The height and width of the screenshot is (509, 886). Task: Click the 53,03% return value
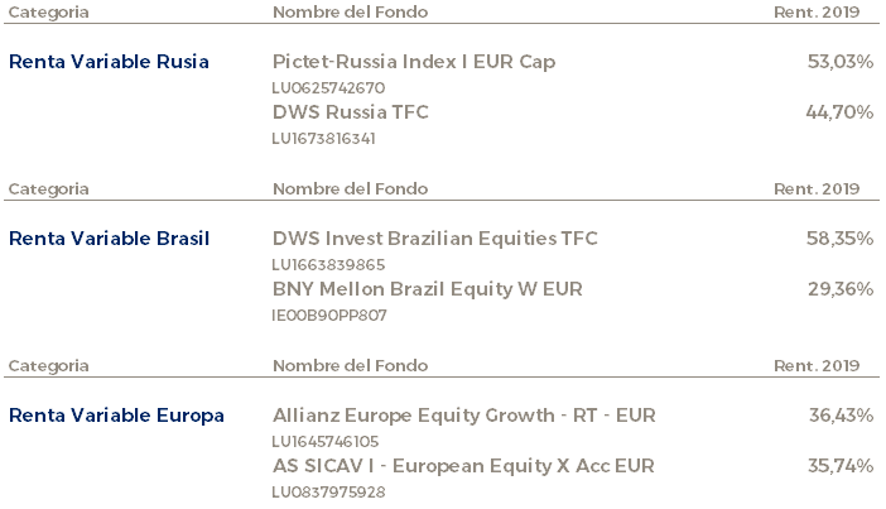pos(840,62)
